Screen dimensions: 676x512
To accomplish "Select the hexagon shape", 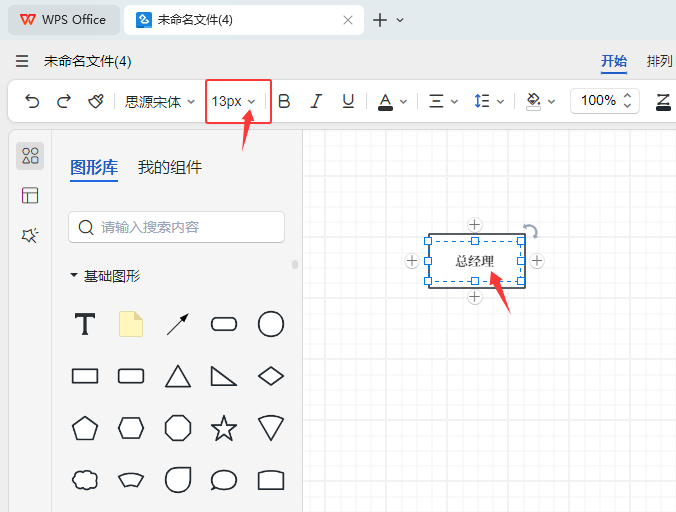I will (131, 428).
